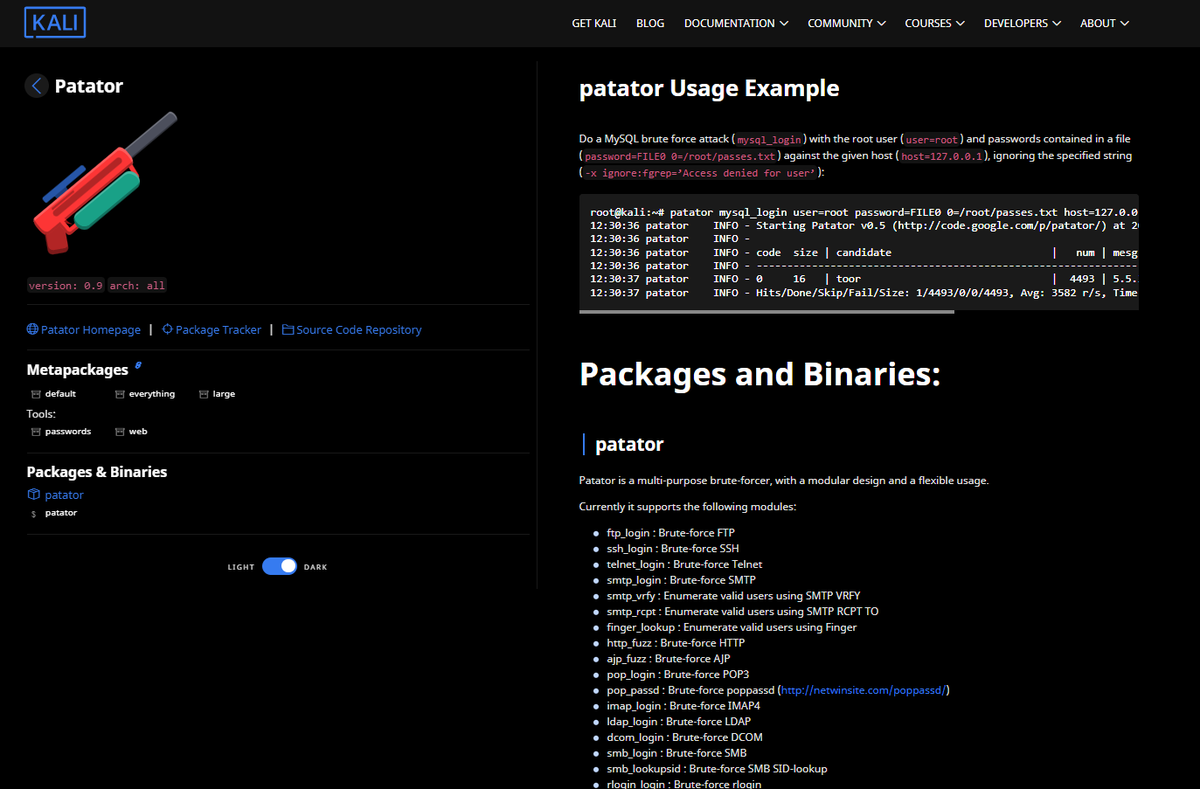Click the Packages and Binaries heading
Image resolution: width=1200 pixels, height=789 pixels.
coord(760,374)
